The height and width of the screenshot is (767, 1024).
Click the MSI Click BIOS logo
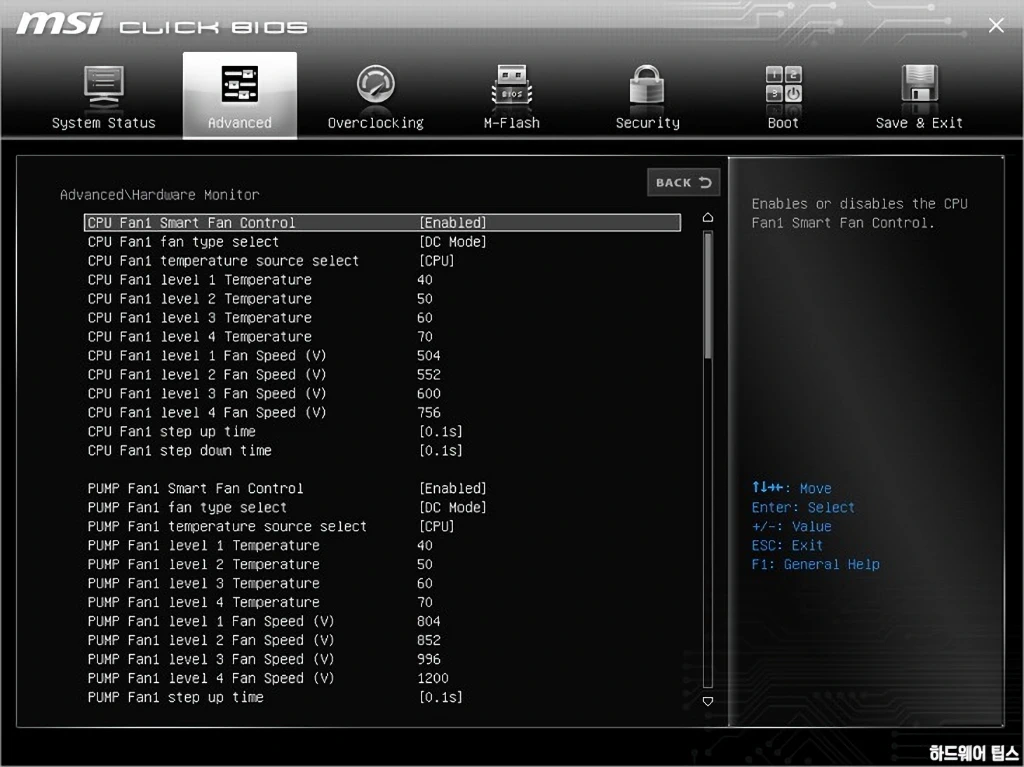(x=162, y=24)
